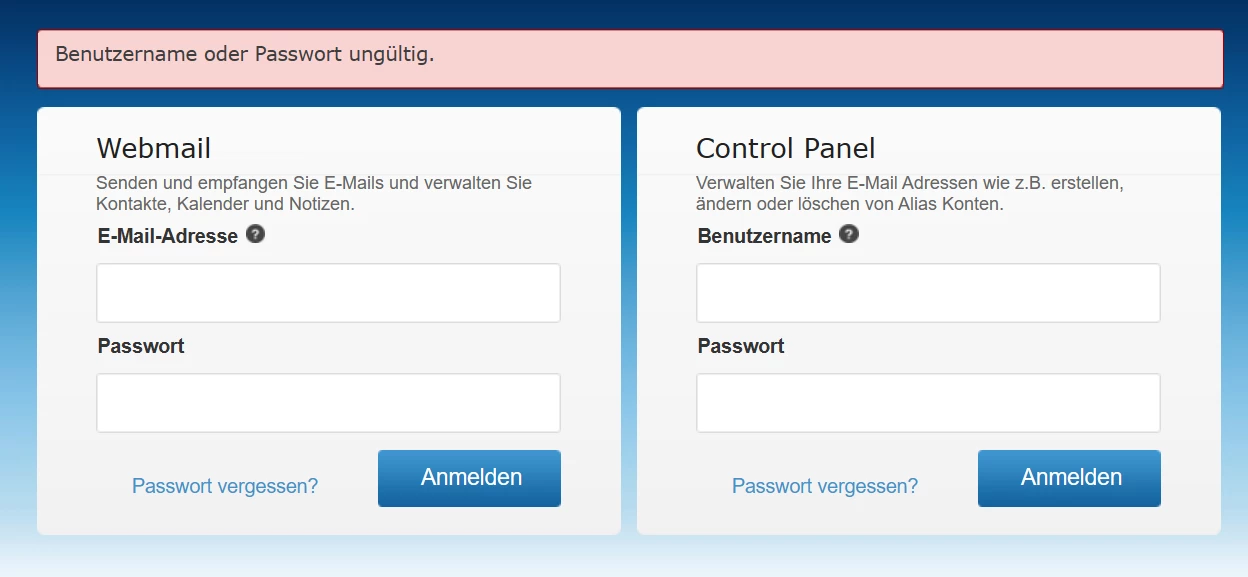
Task: Focus the Webmail E-Mail-Adresse input field
Action: click(328, 293)
